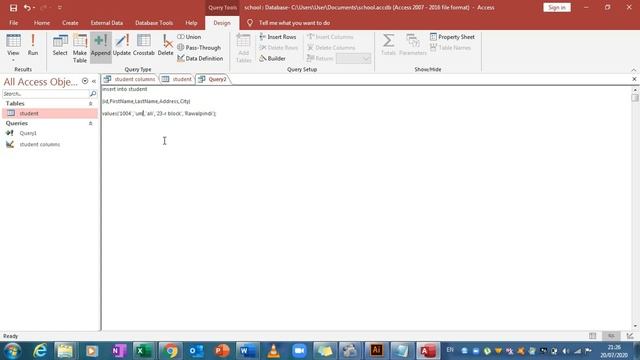
Task: Switch to SQL View in status bar
Action: click(611, 336)
